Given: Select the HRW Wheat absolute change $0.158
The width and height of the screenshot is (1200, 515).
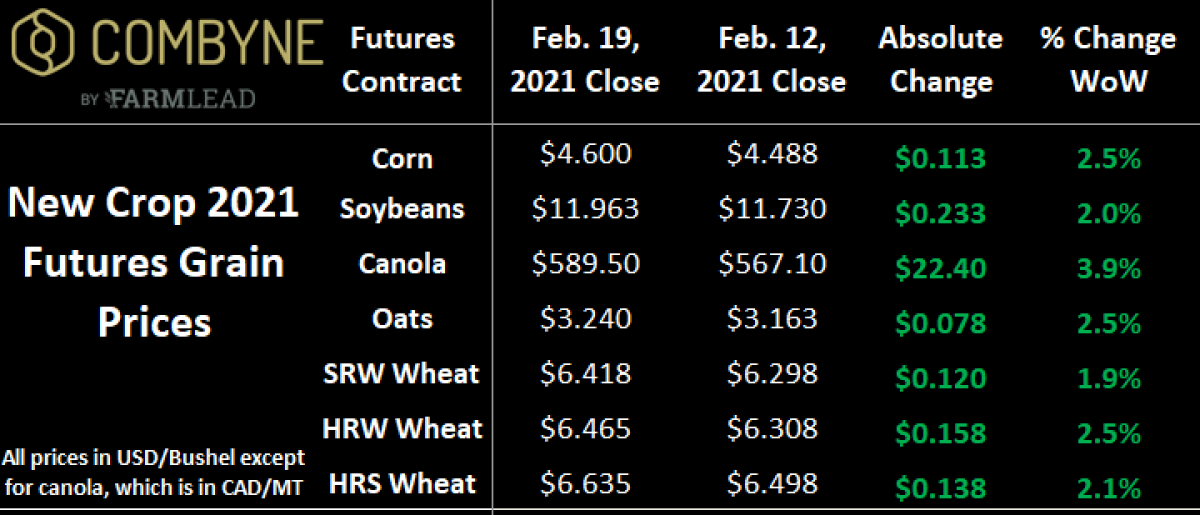Looking at the screenshot, I should click(x=940, y=435).
